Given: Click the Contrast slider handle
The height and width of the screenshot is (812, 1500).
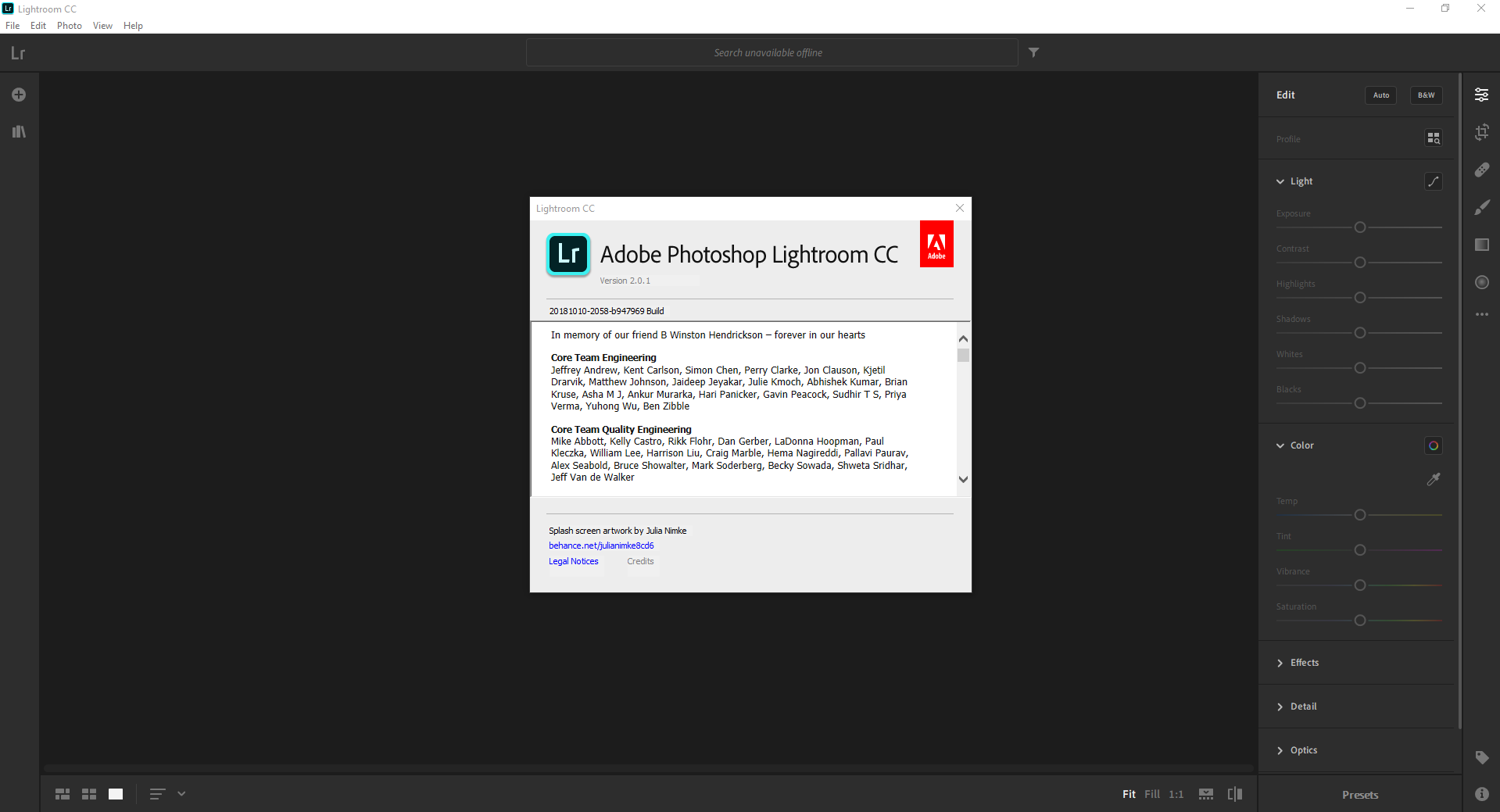Looking at the screenshot, I should pos(1360,263).
